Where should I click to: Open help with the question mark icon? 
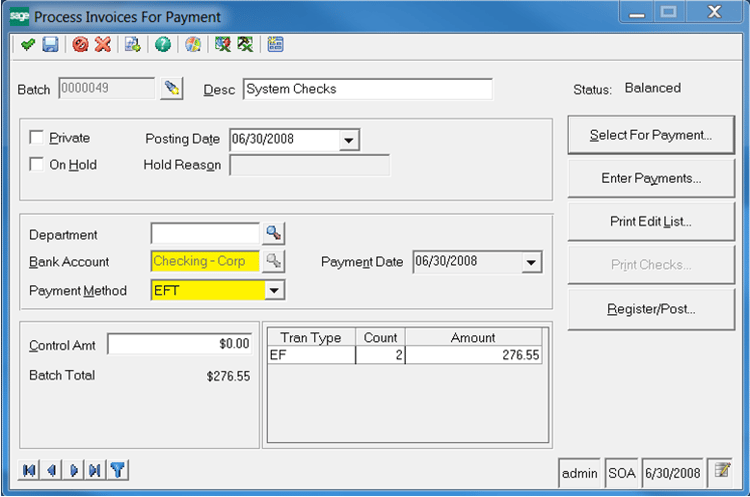tap(162, 44)
